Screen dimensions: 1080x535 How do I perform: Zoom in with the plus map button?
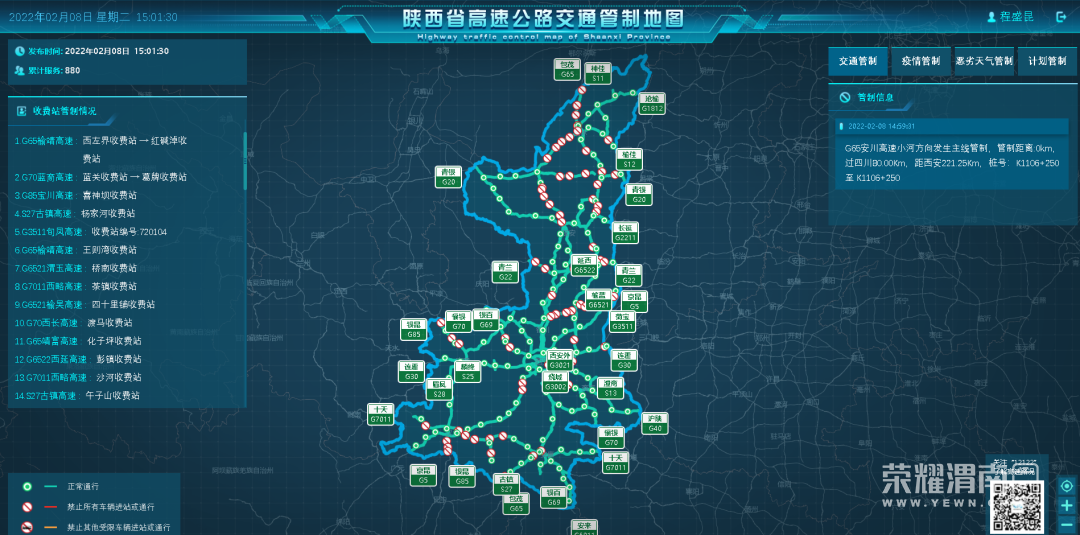point(1067,505)
